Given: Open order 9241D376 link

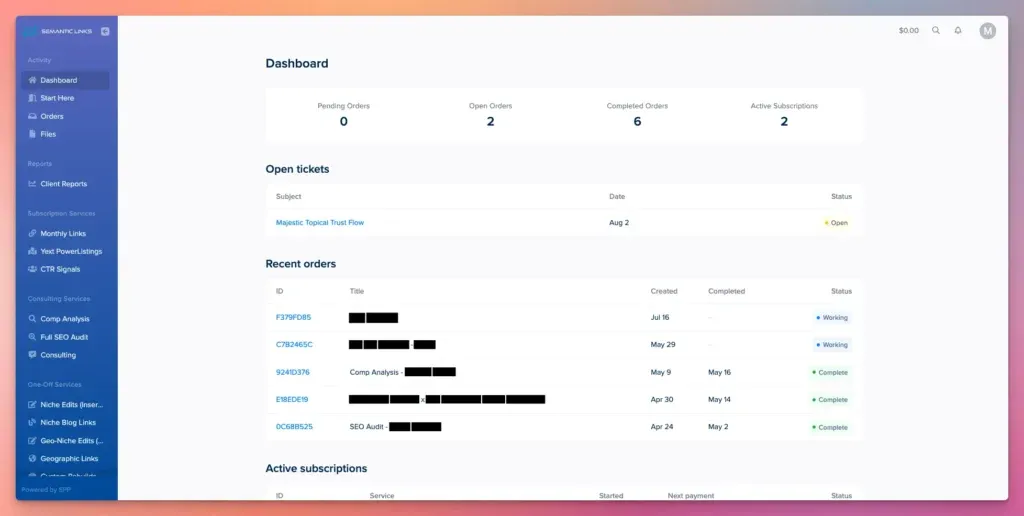Looking at the screenshot, I should point(293,372).
